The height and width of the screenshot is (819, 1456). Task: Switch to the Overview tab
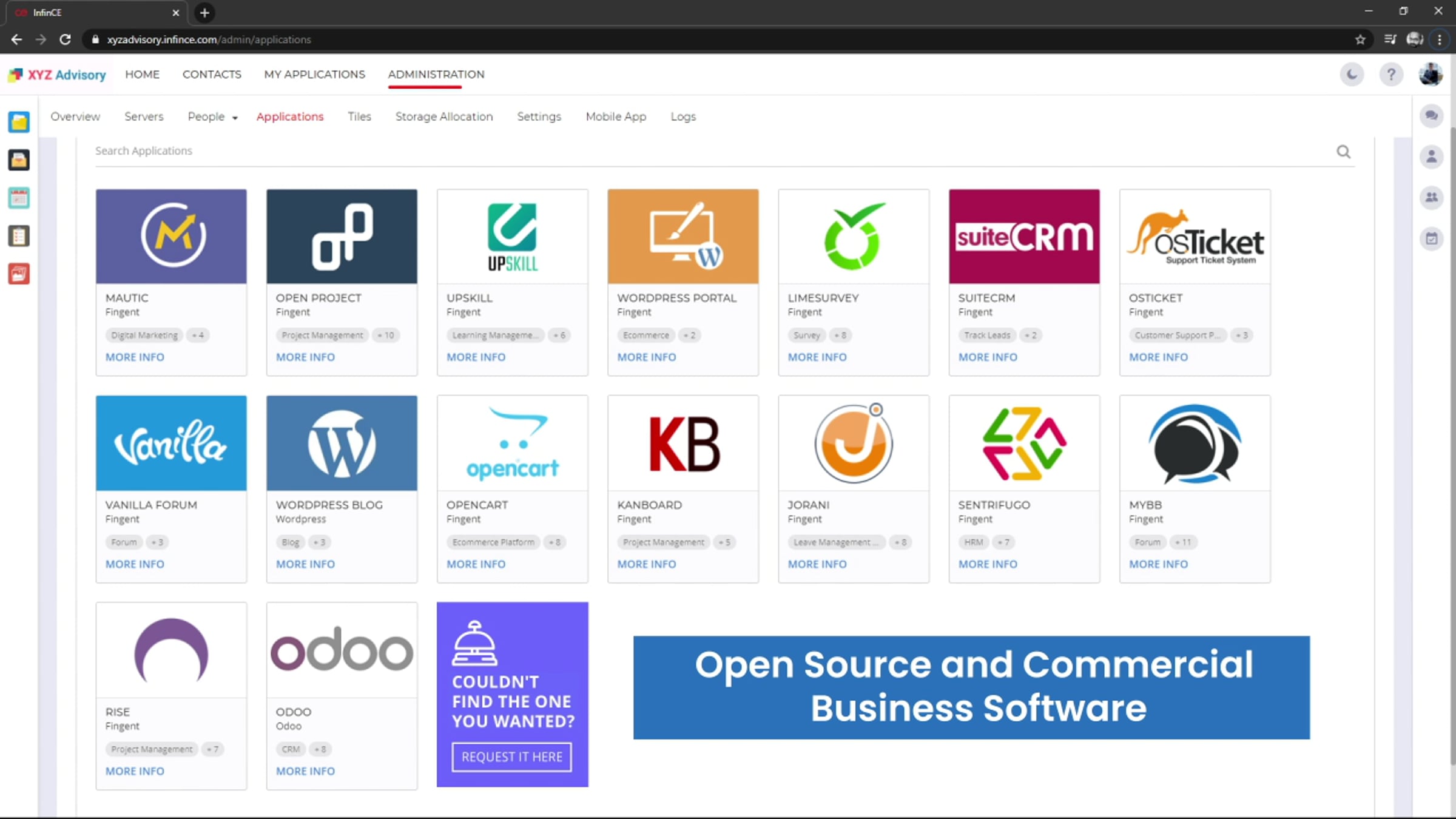[x=75, y=116]
